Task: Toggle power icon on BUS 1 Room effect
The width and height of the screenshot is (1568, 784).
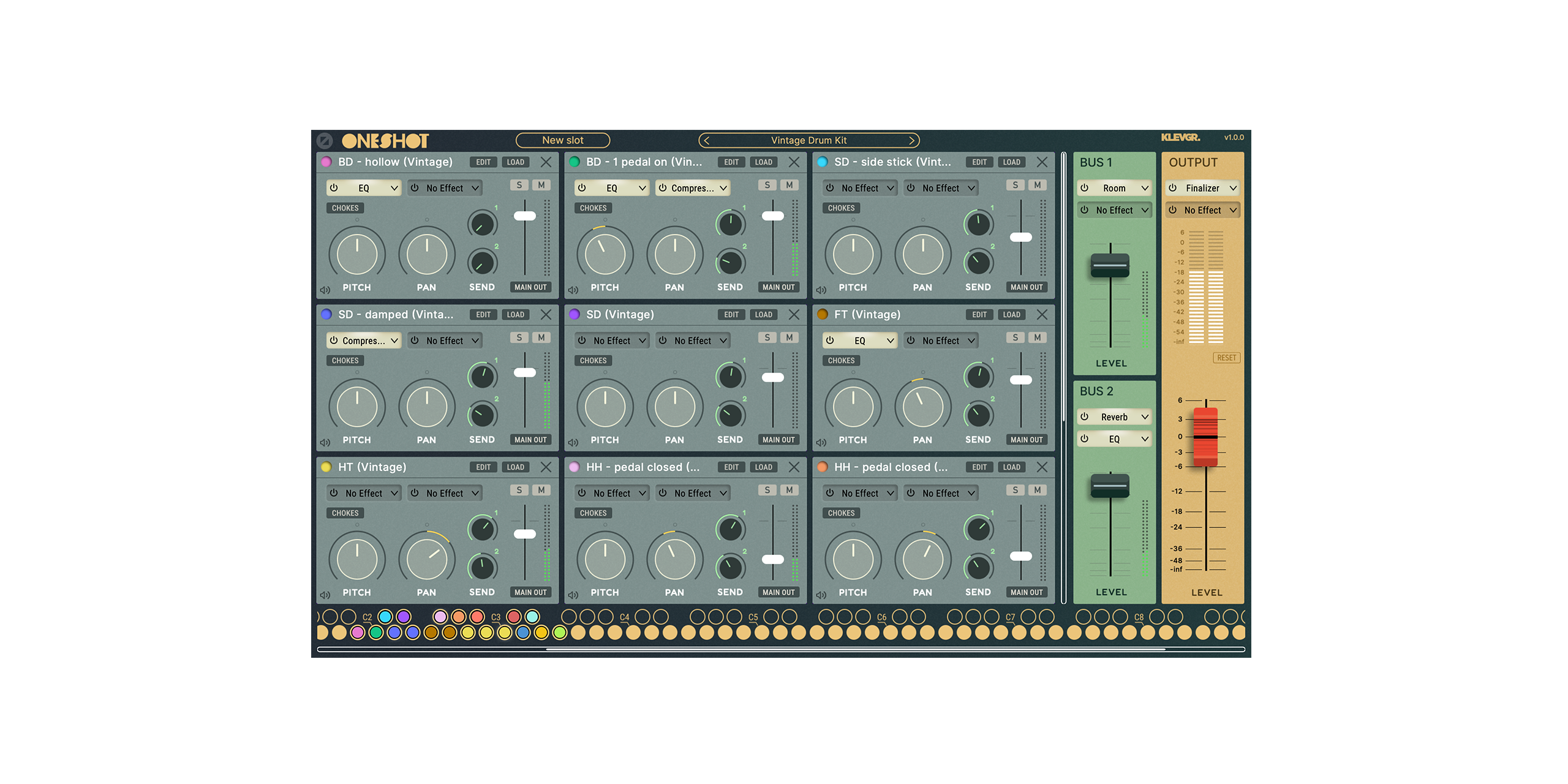Action: (1085, 188)
